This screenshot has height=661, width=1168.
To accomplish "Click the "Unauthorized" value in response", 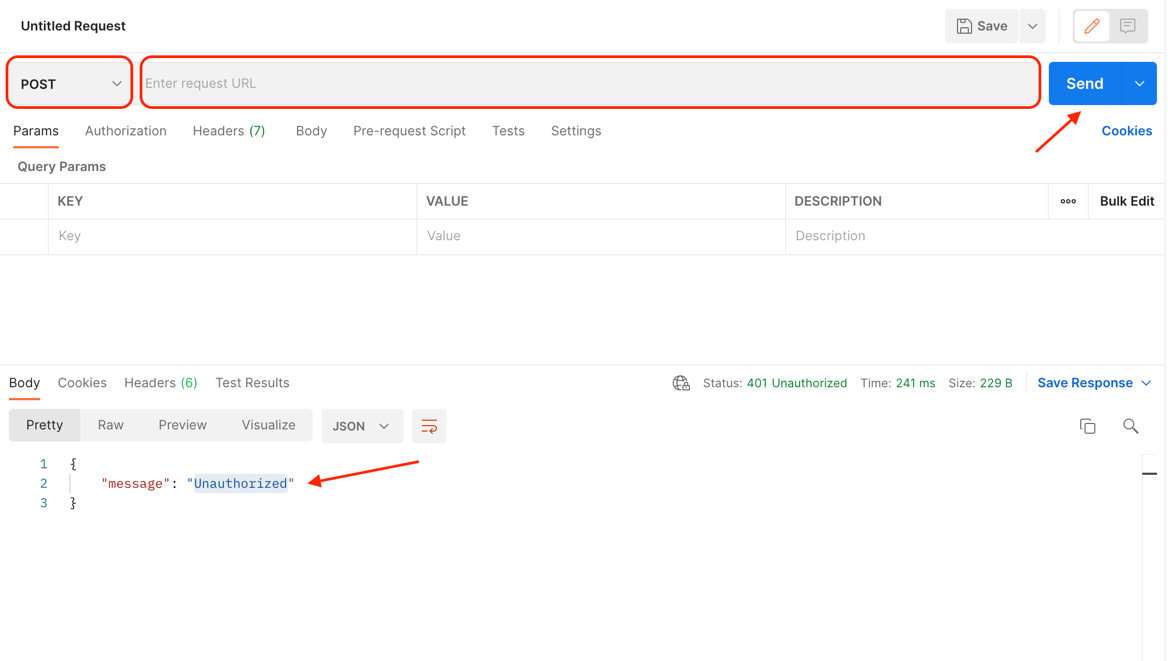I will pyautogui.click(x=241, y=484).
